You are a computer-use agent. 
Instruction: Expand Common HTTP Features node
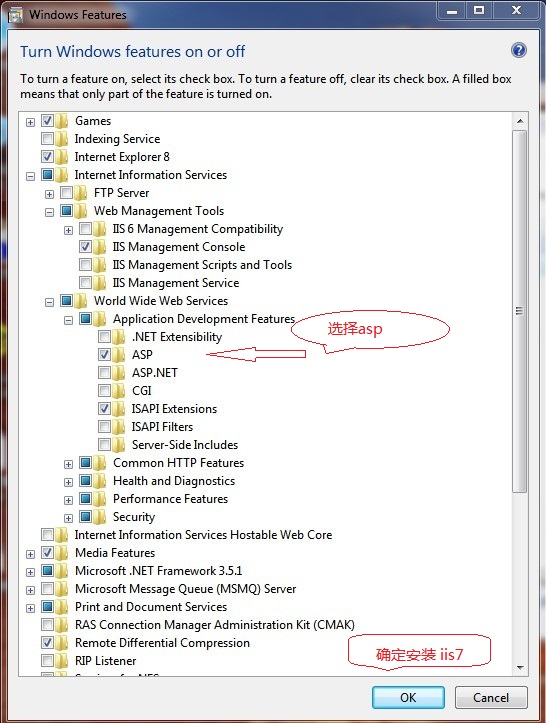[x=68, y=464]
